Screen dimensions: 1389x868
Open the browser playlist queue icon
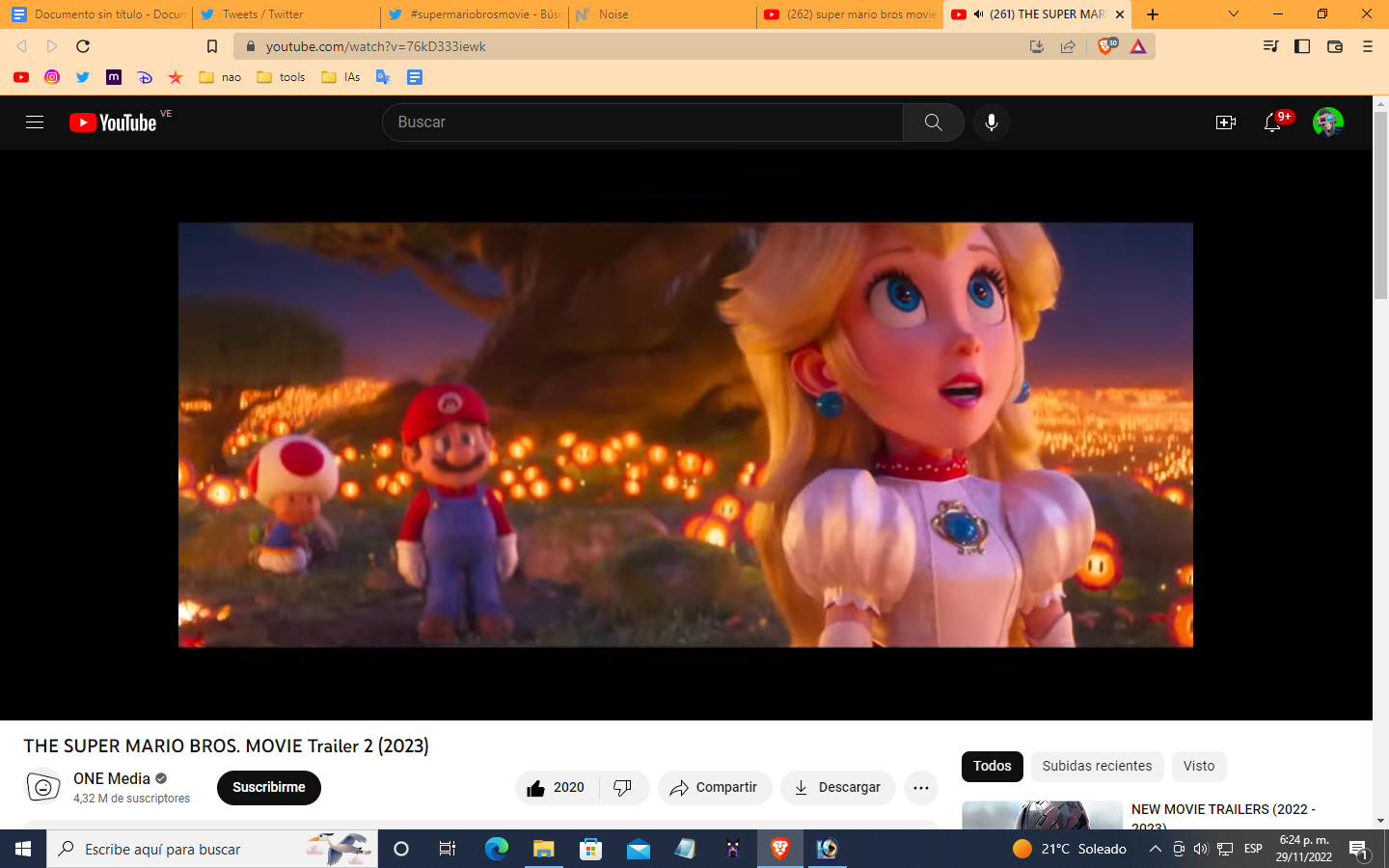click(x=1270, y=46)
